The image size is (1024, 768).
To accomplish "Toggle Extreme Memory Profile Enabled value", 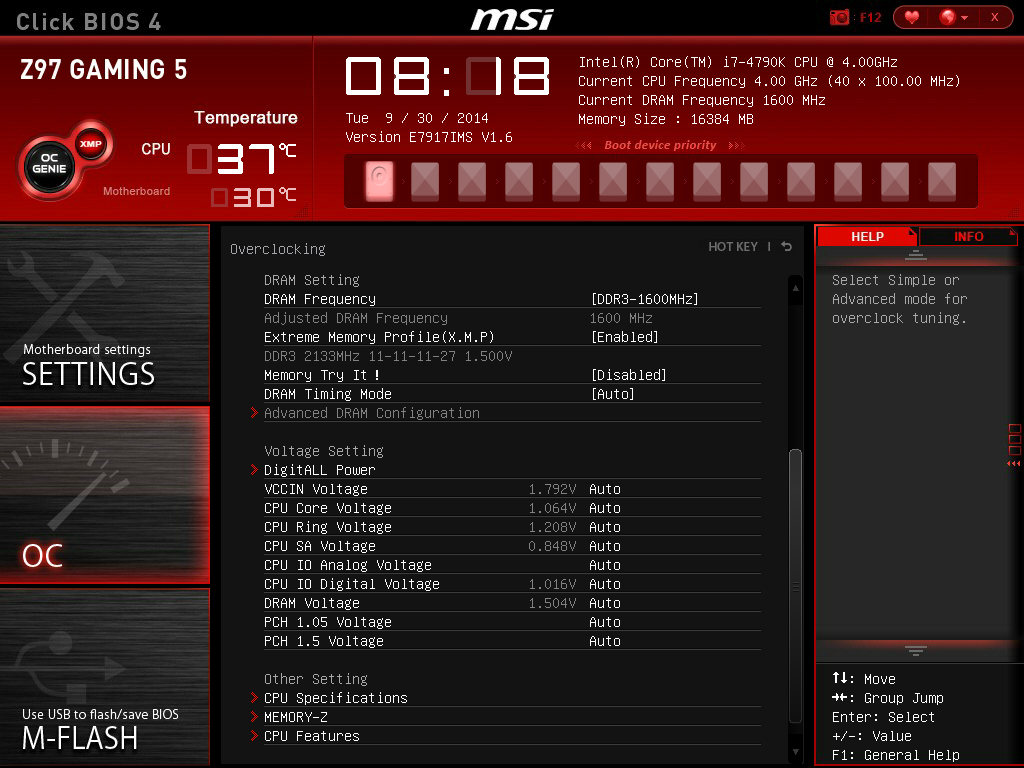I will coord(624,337).
